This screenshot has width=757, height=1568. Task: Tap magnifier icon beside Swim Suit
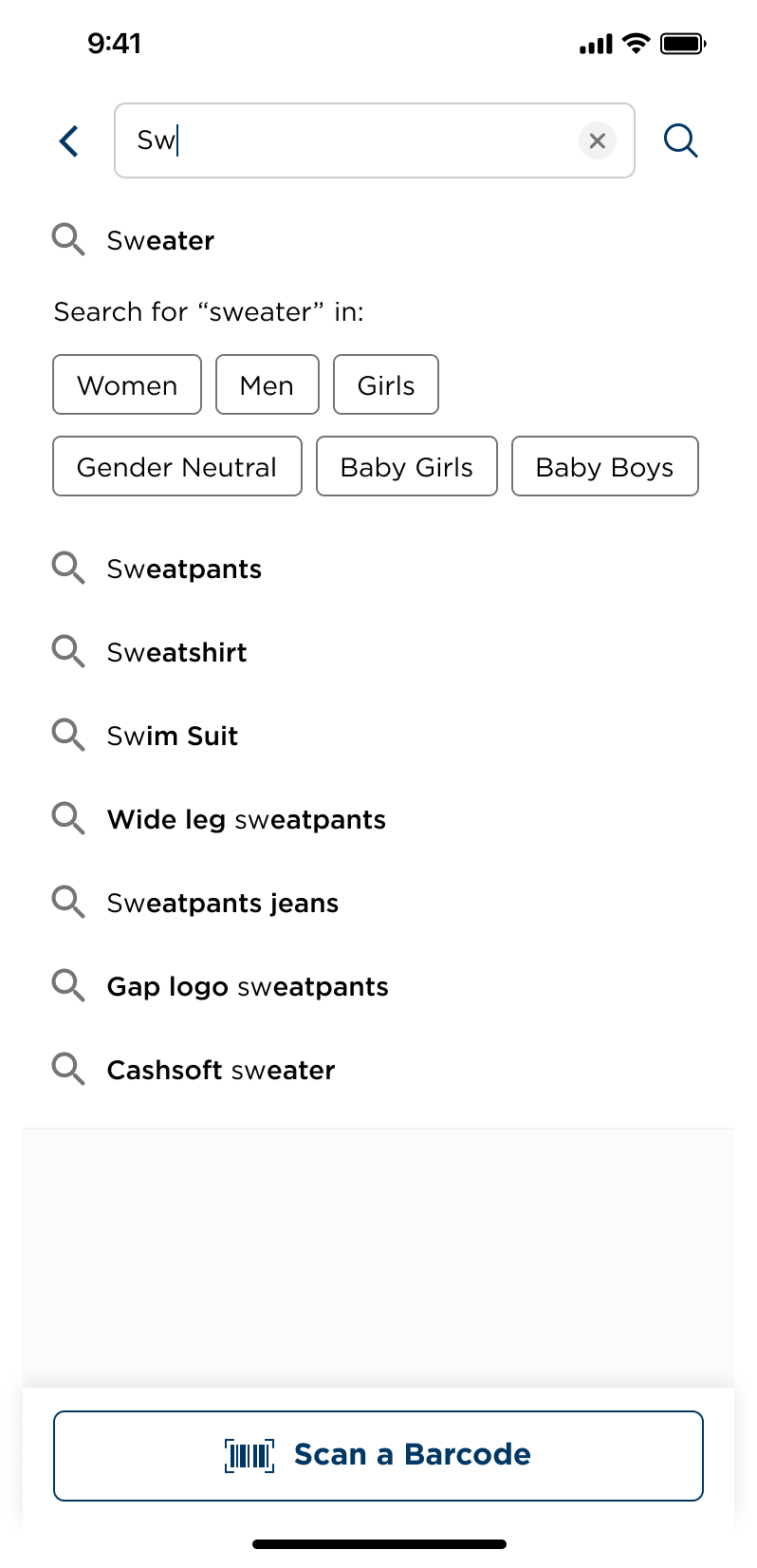(68, 736)
